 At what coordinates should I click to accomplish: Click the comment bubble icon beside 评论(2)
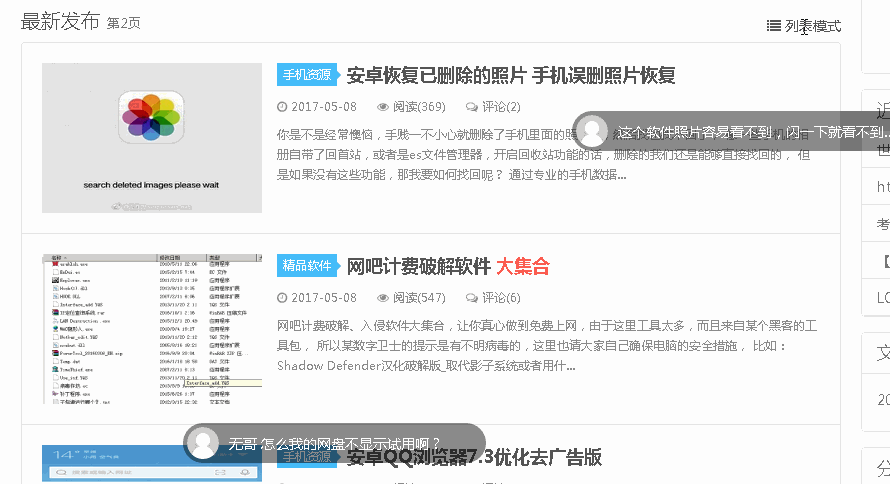pyautogui.click(x=472, y=107)
